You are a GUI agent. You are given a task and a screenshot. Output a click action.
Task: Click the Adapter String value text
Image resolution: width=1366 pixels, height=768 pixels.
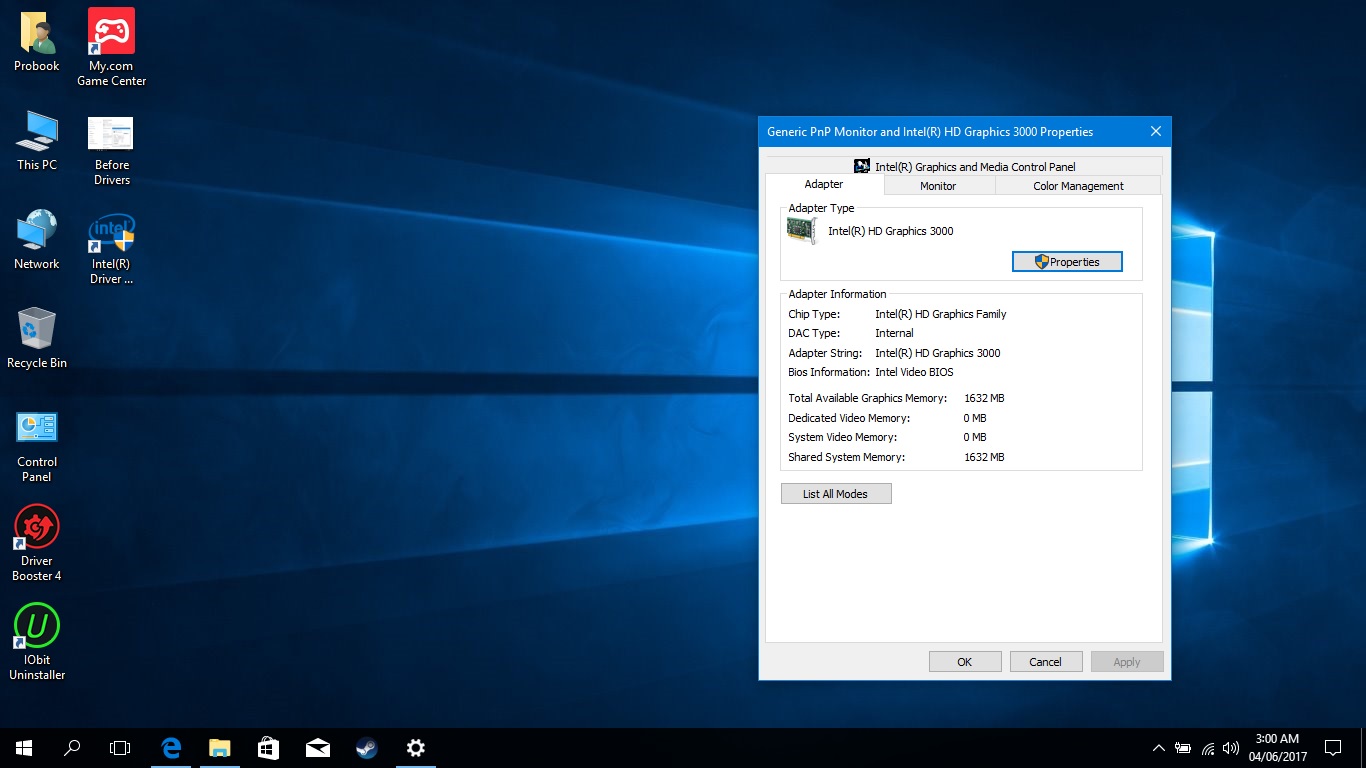pos(938,353)
